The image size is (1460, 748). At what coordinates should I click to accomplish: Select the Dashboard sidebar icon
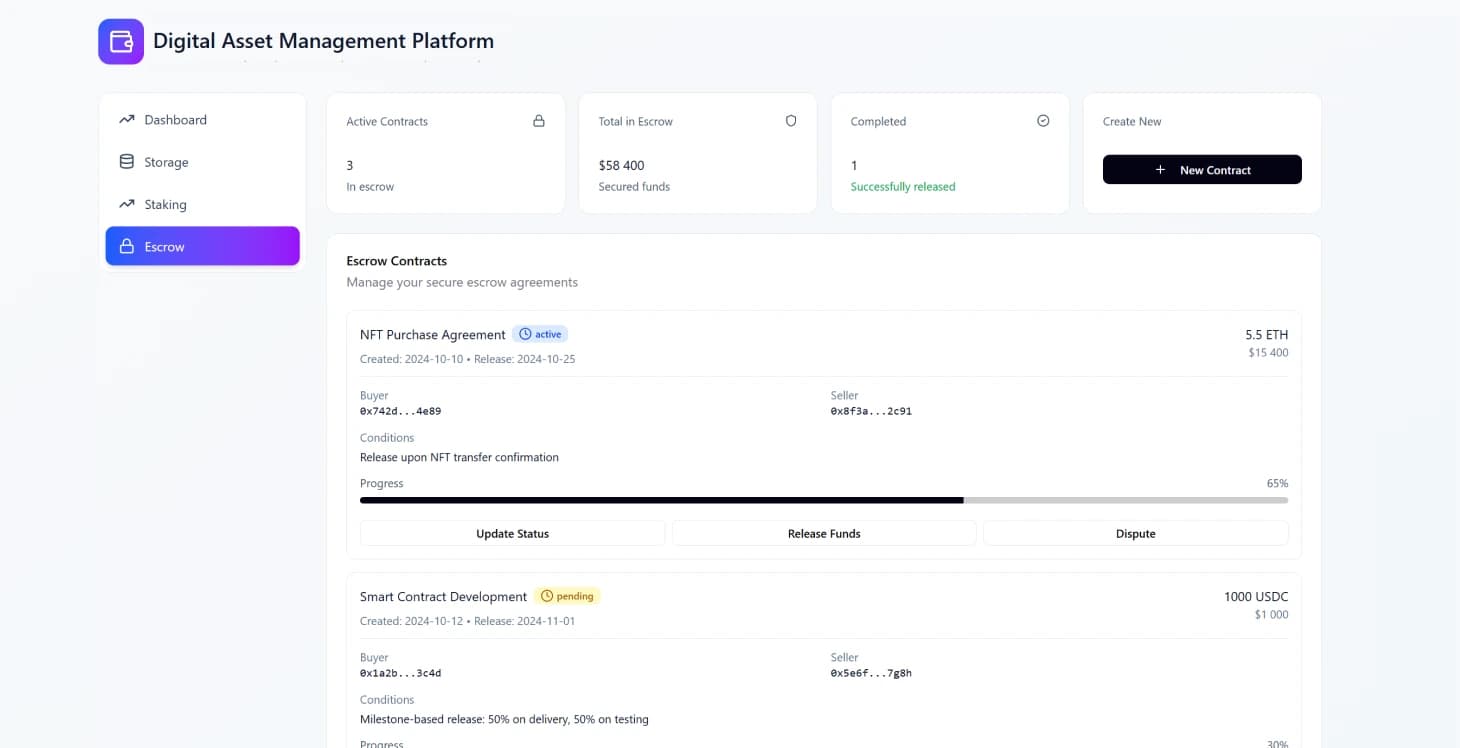pyautogui.click(x=126, y=119)
